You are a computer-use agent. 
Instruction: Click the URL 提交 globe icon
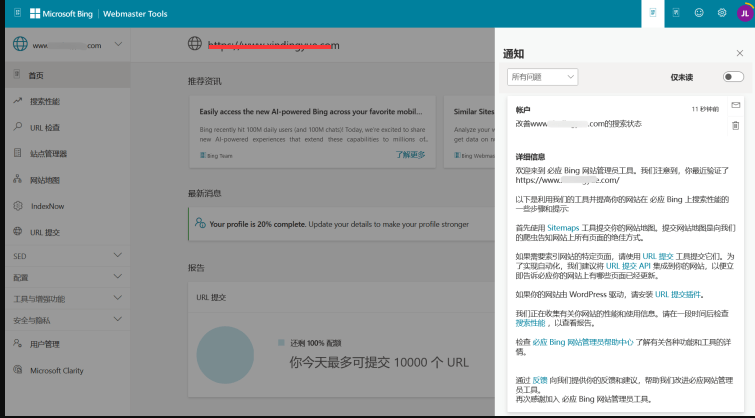18,231
